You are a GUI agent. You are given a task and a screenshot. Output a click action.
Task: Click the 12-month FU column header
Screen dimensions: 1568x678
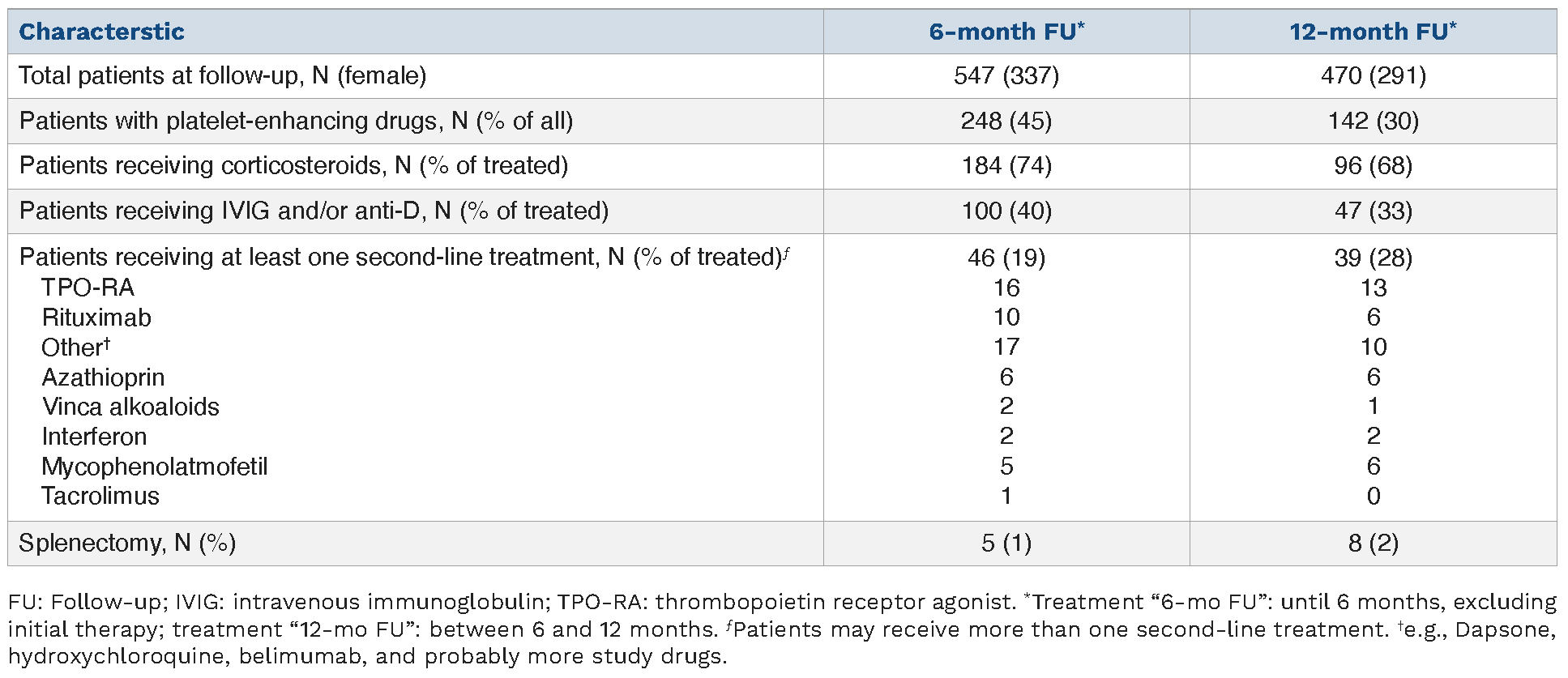click(x=1372, y=32)
